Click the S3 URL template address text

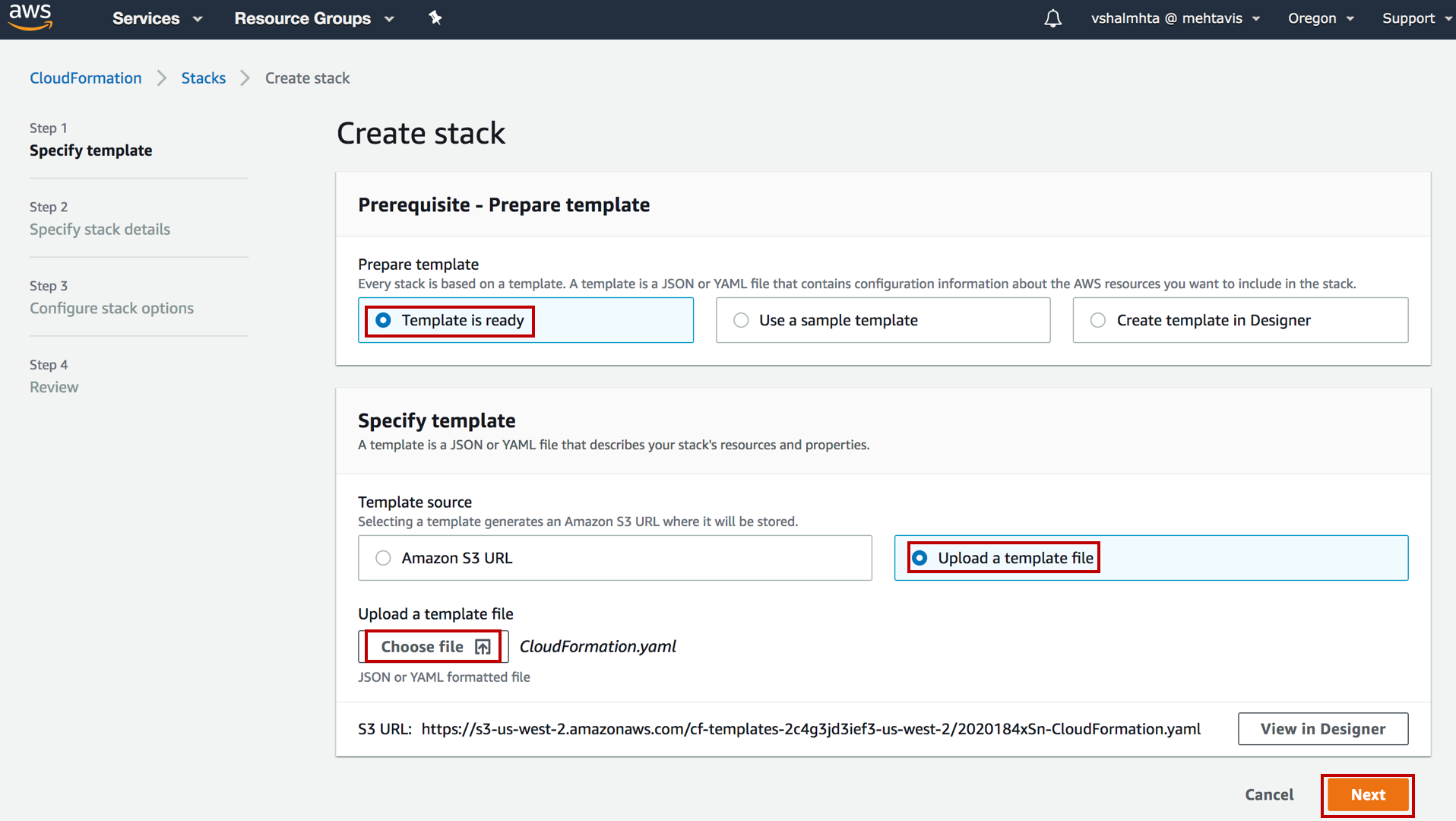[x=811, y=729]
